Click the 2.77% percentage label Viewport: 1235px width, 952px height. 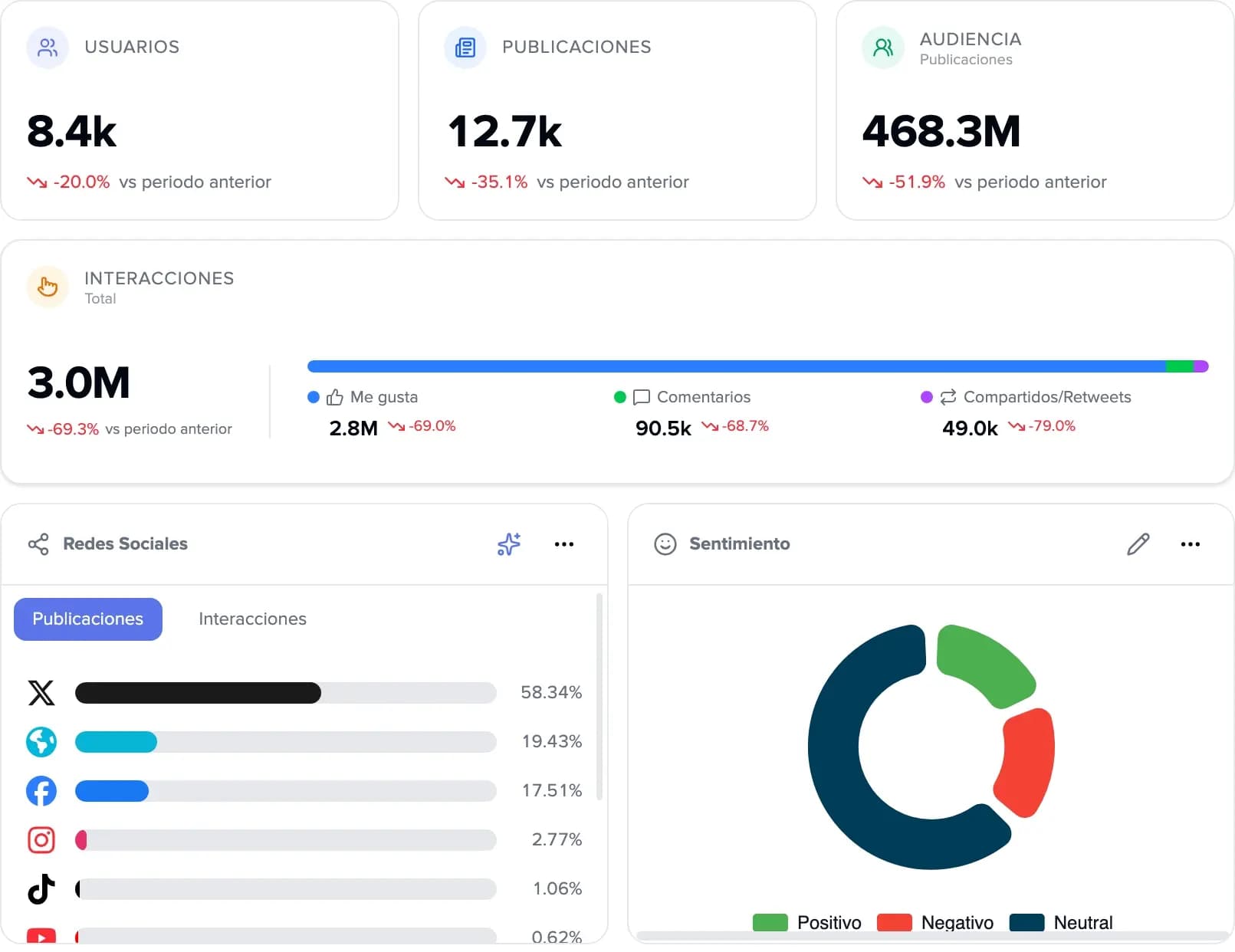[557, 840]
